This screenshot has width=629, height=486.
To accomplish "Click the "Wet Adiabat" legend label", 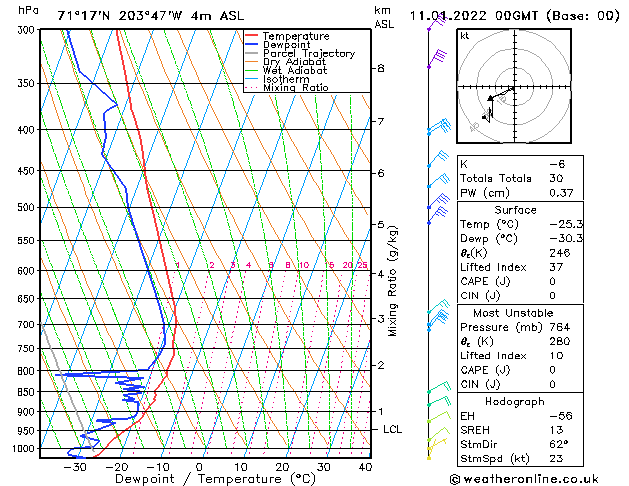I will (x=295, y=70).
